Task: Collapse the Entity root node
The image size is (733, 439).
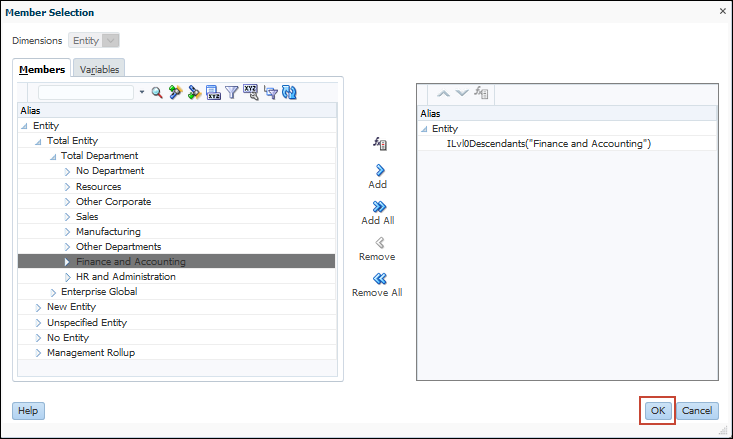Action: 24,126
